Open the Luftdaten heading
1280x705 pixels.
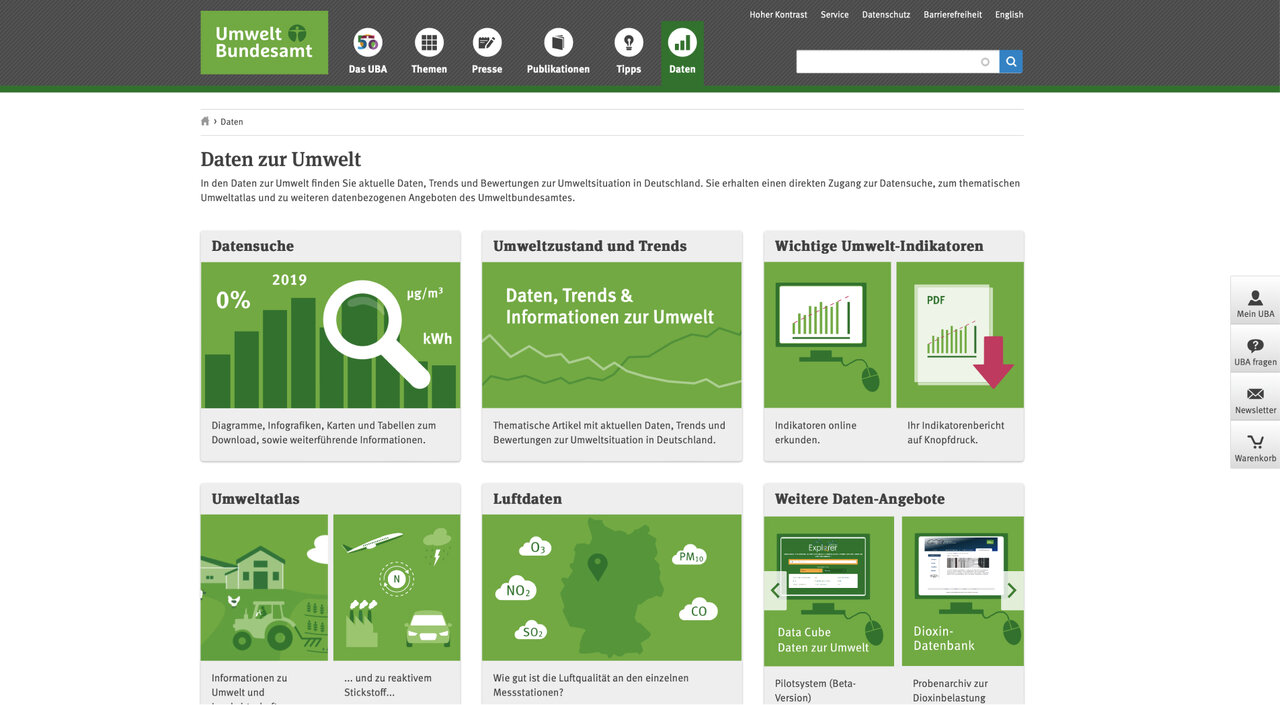tap(527, 499)
